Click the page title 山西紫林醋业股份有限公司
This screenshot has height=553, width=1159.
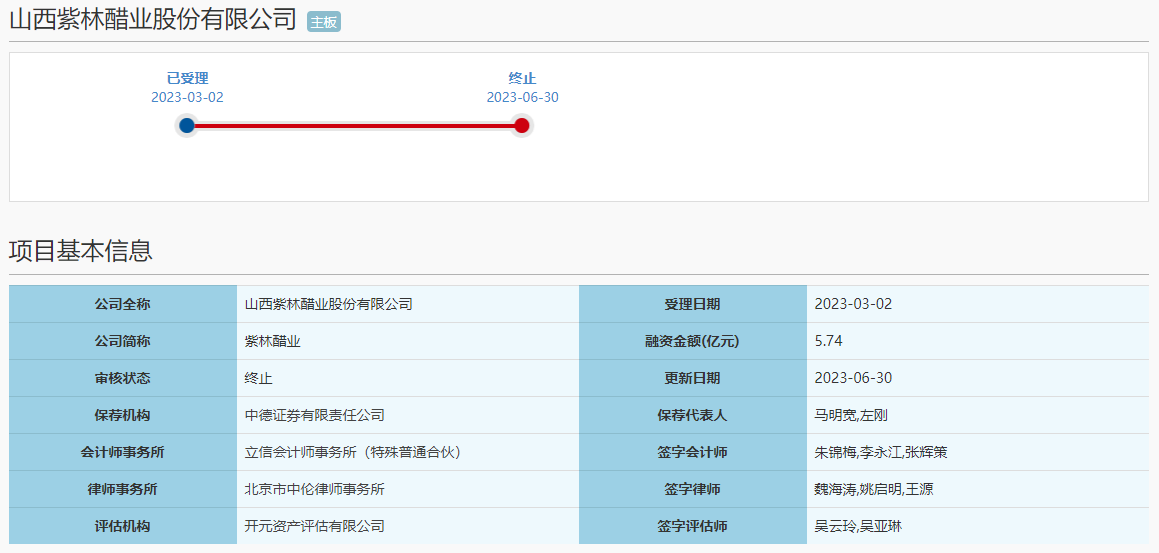point(153,20)
